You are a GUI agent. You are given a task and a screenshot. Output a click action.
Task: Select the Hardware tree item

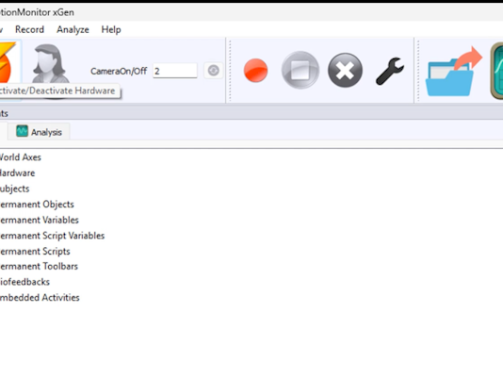pos(17,173)
